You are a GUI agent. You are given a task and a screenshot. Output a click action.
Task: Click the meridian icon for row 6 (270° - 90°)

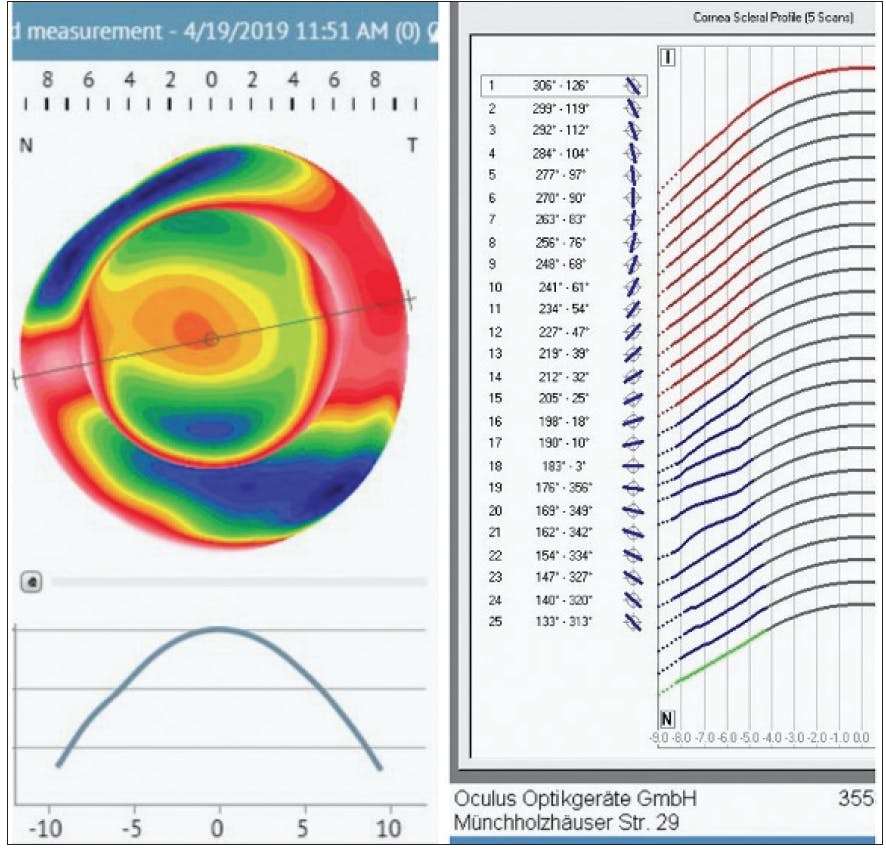tap(632, 198)
